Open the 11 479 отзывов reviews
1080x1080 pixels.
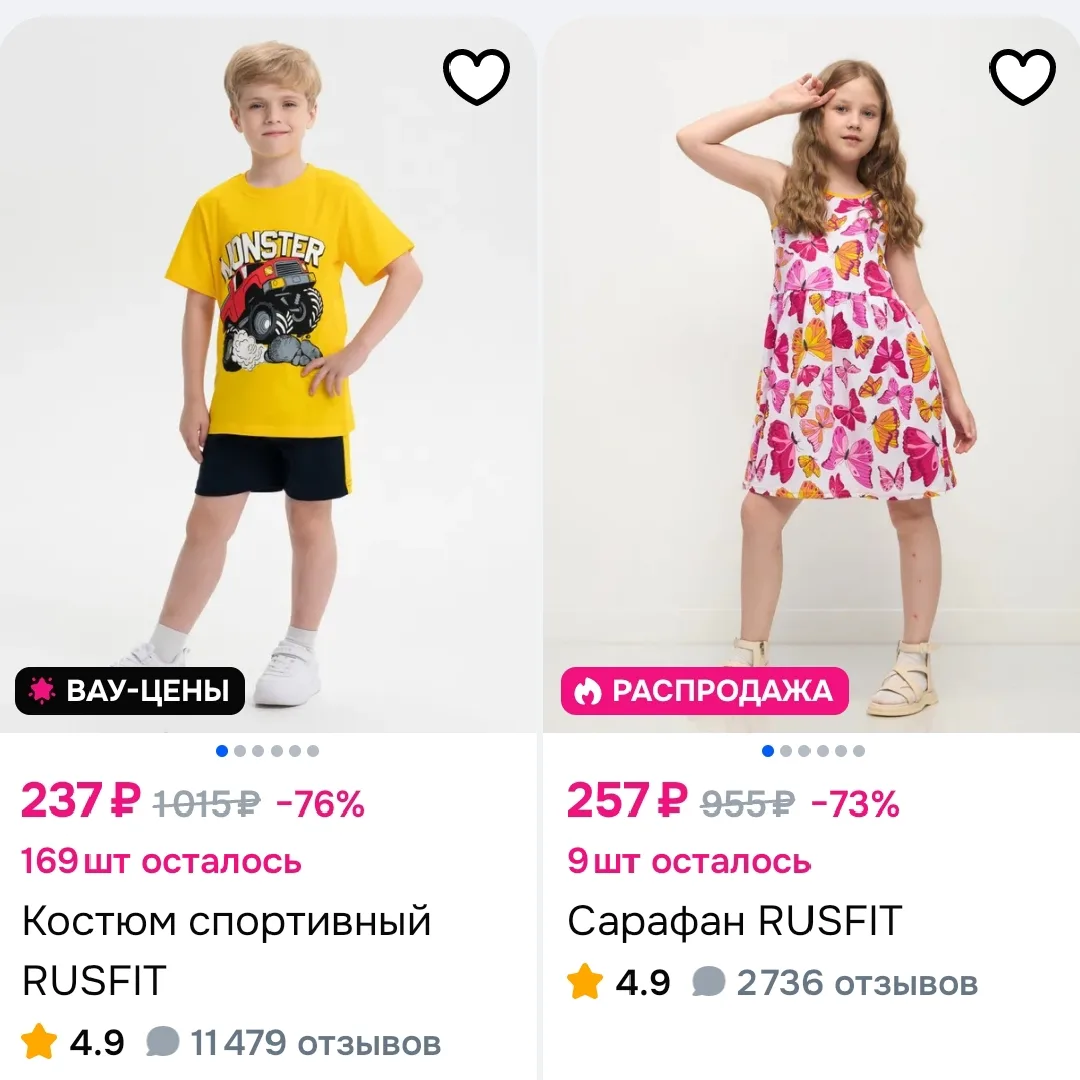click(315, 1043)
